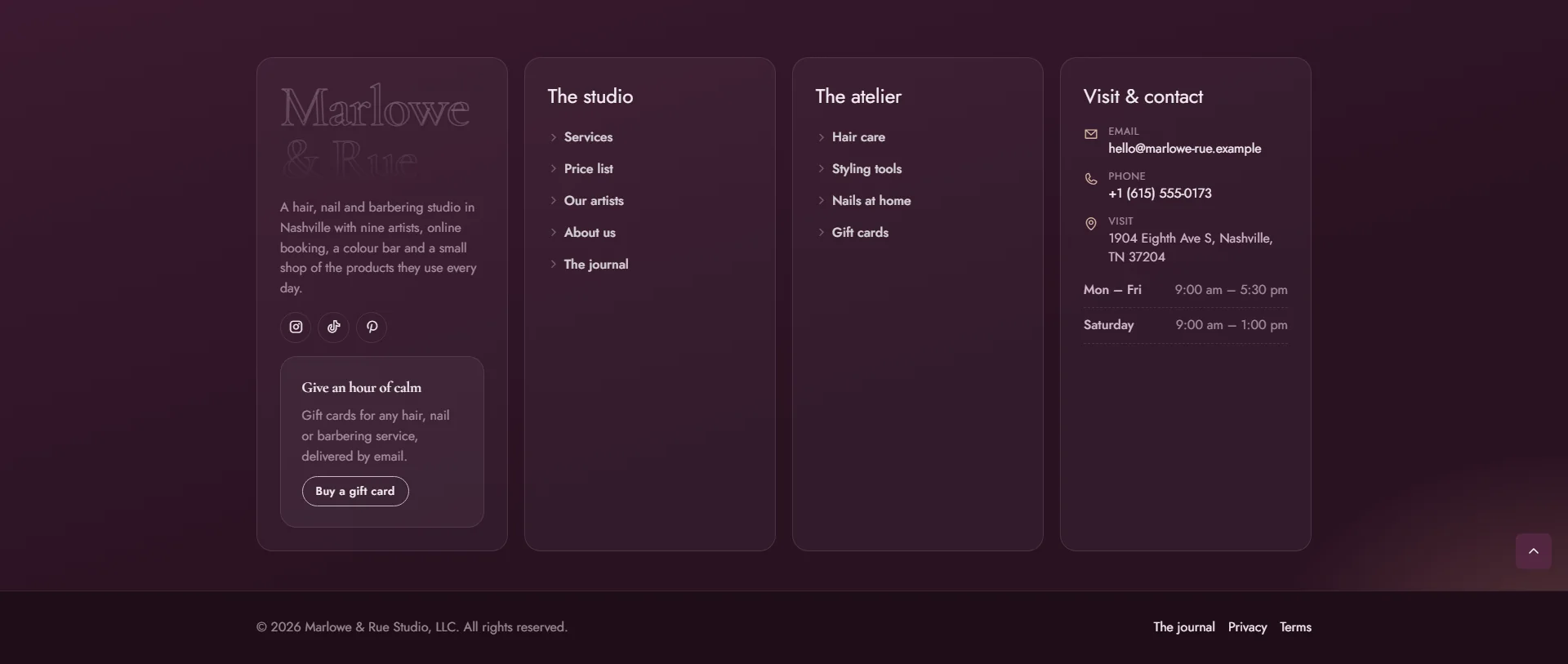Click the 'Saturday' hours row
Screen dimensions: 1568x664
click(1186, 325)
